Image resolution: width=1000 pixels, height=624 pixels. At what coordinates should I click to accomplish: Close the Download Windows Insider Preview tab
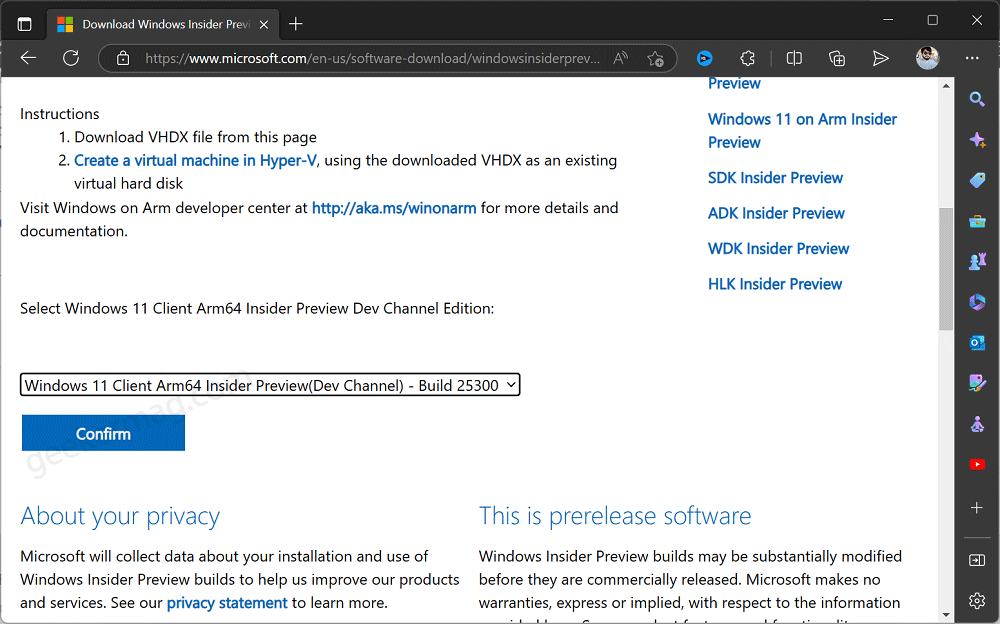264,24
